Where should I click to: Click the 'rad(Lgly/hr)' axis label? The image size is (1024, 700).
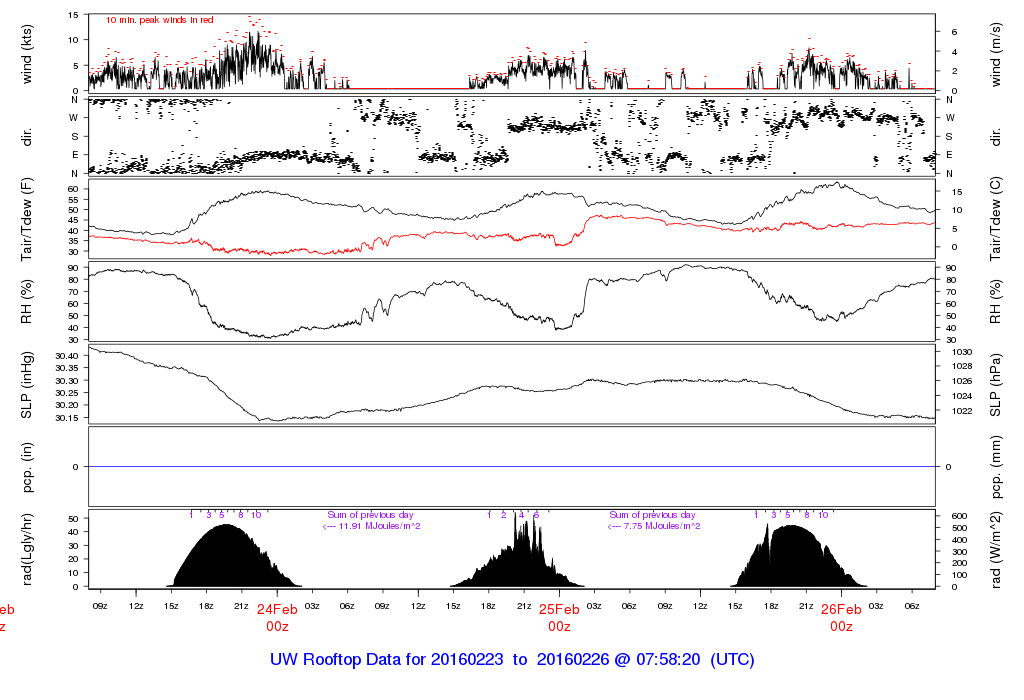pos(27,548)
